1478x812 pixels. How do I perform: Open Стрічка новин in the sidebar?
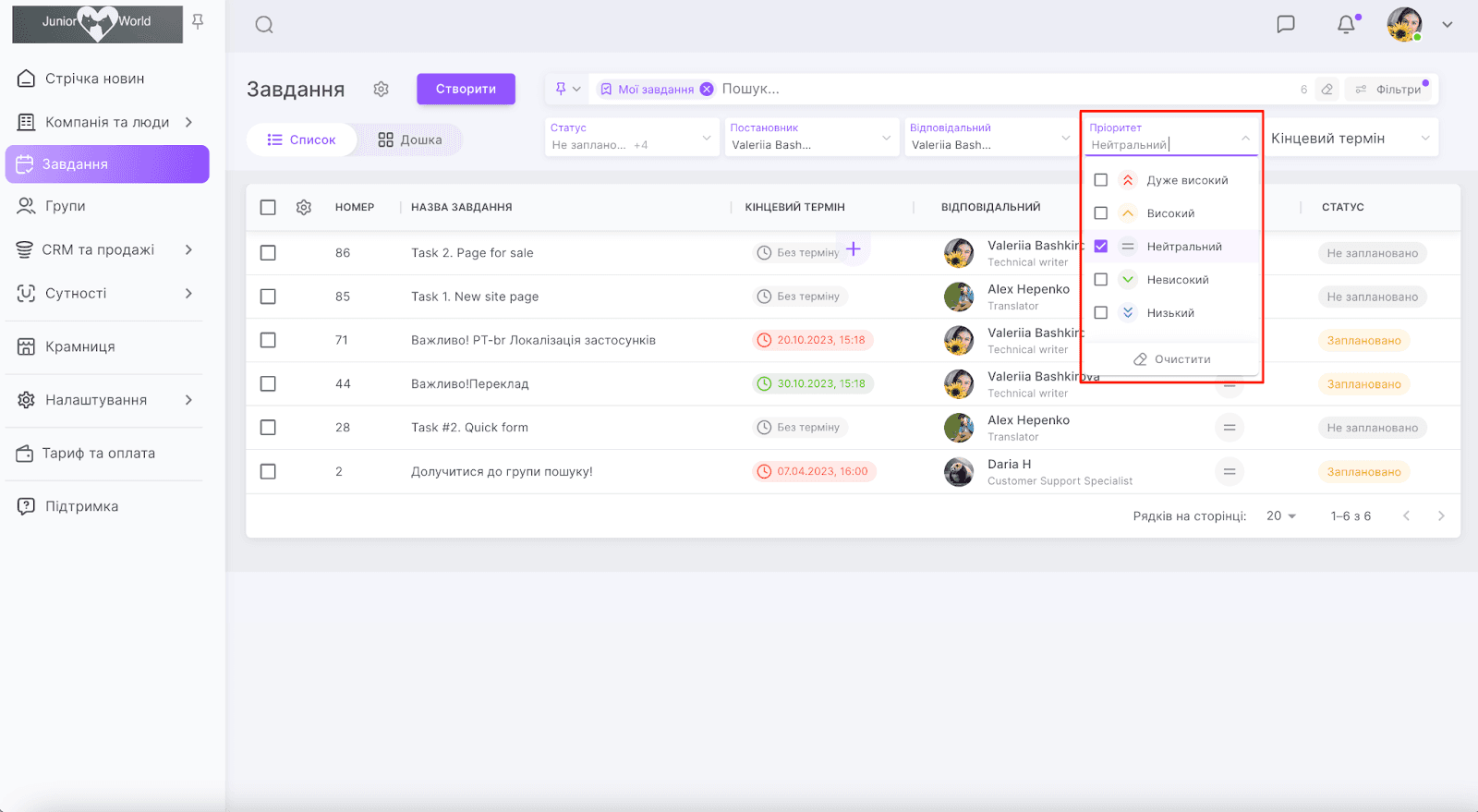click(x=94, y=79)
